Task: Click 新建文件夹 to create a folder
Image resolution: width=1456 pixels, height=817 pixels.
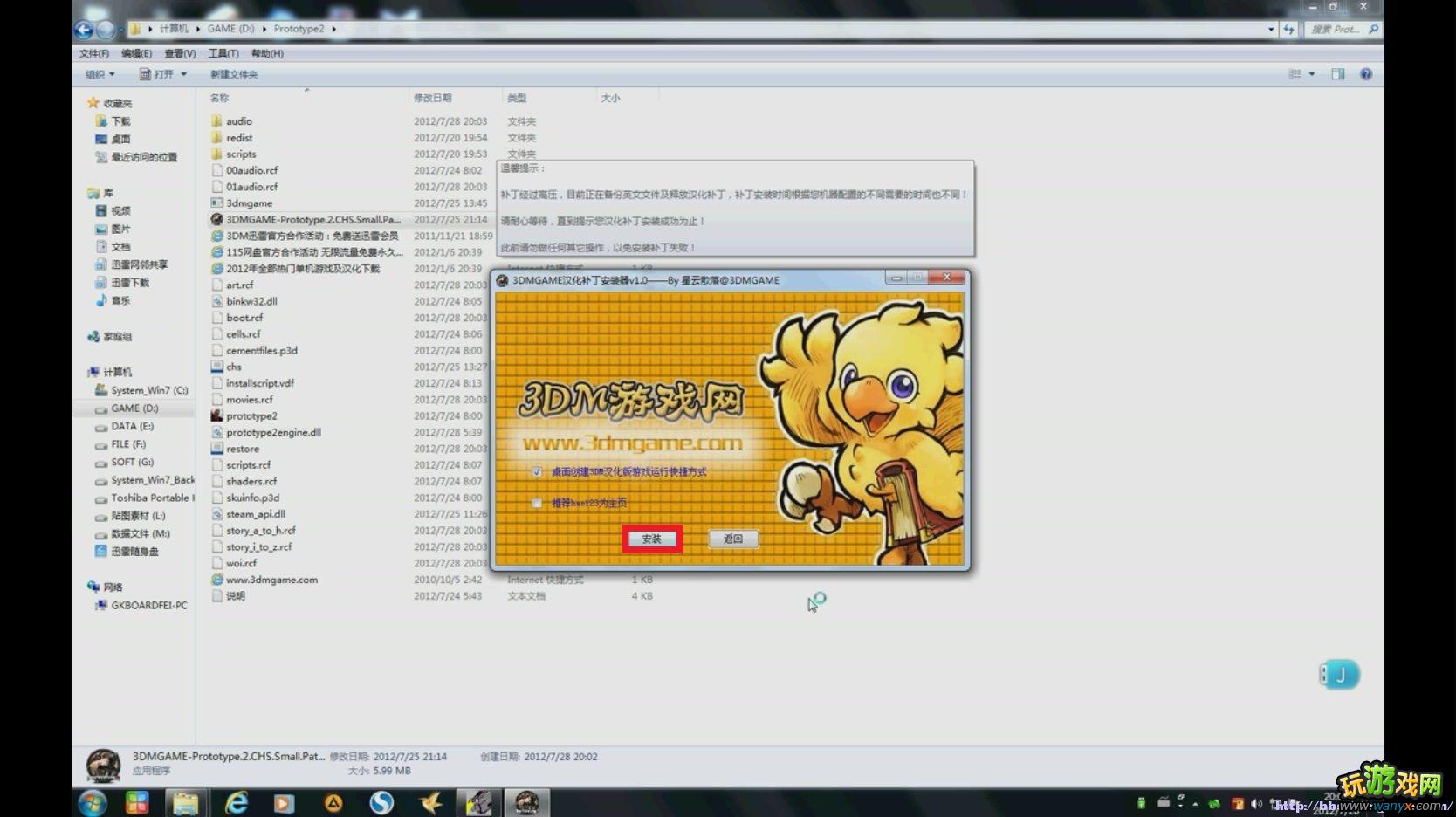Action: click(x=234, y=74)
